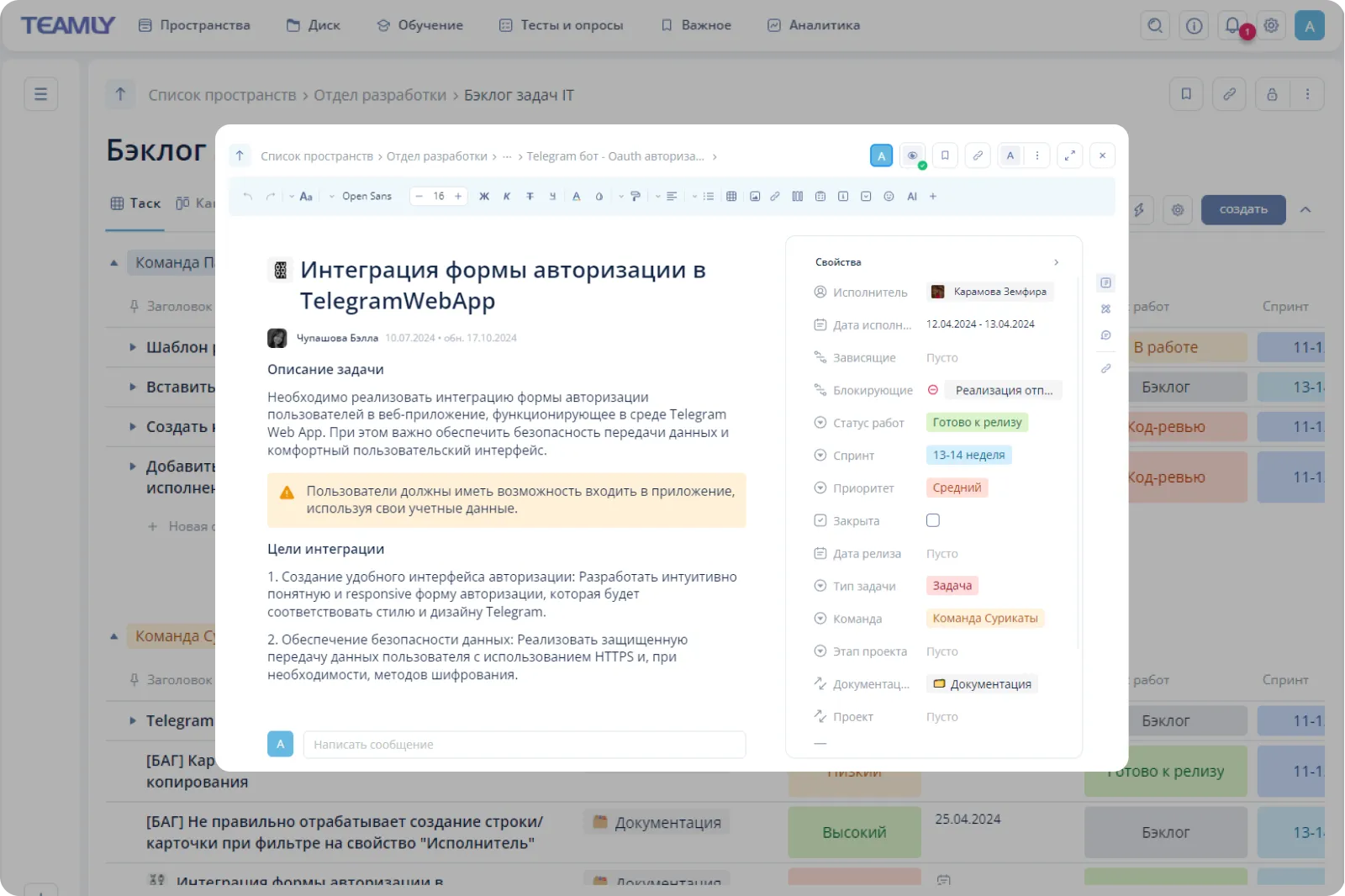
Task: Open the text alignment dropdown
Action: coord(667,197)
